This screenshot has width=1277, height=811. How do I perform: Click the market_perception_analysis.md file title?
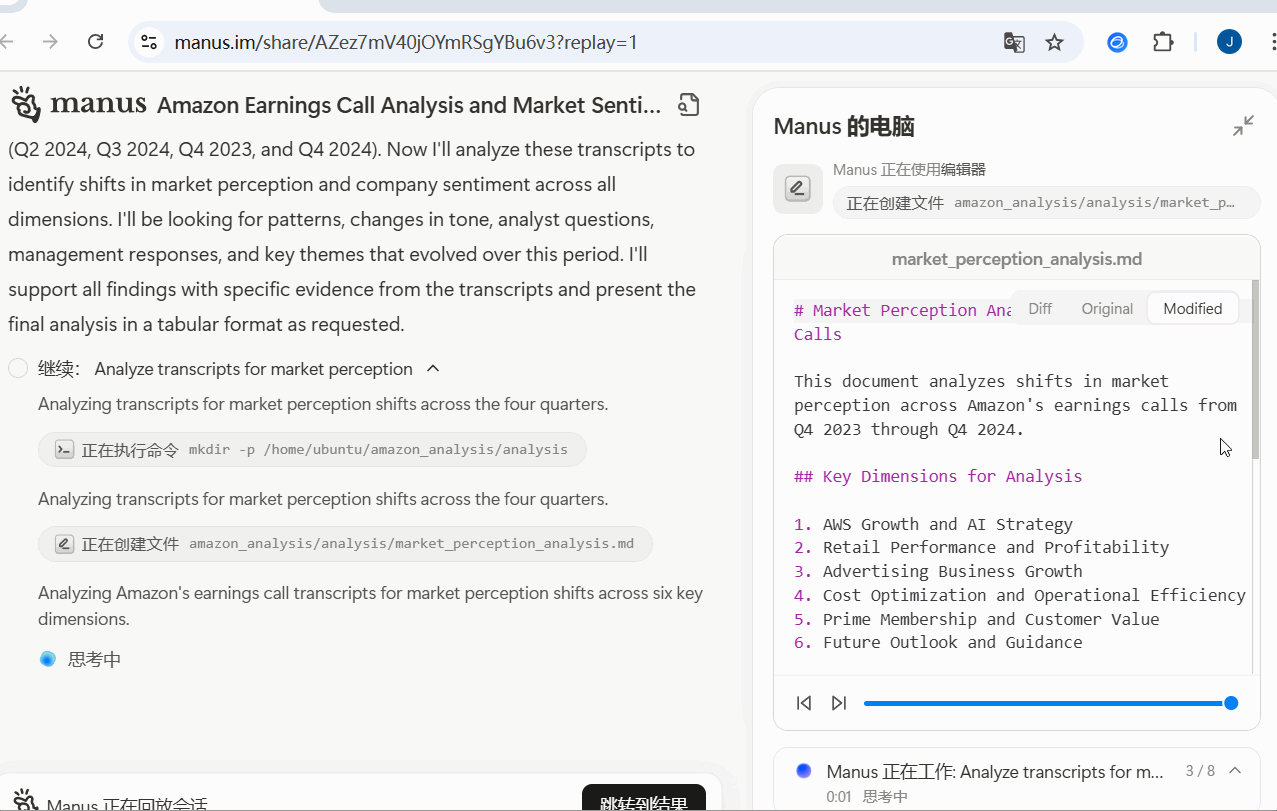pos(1016,259)
